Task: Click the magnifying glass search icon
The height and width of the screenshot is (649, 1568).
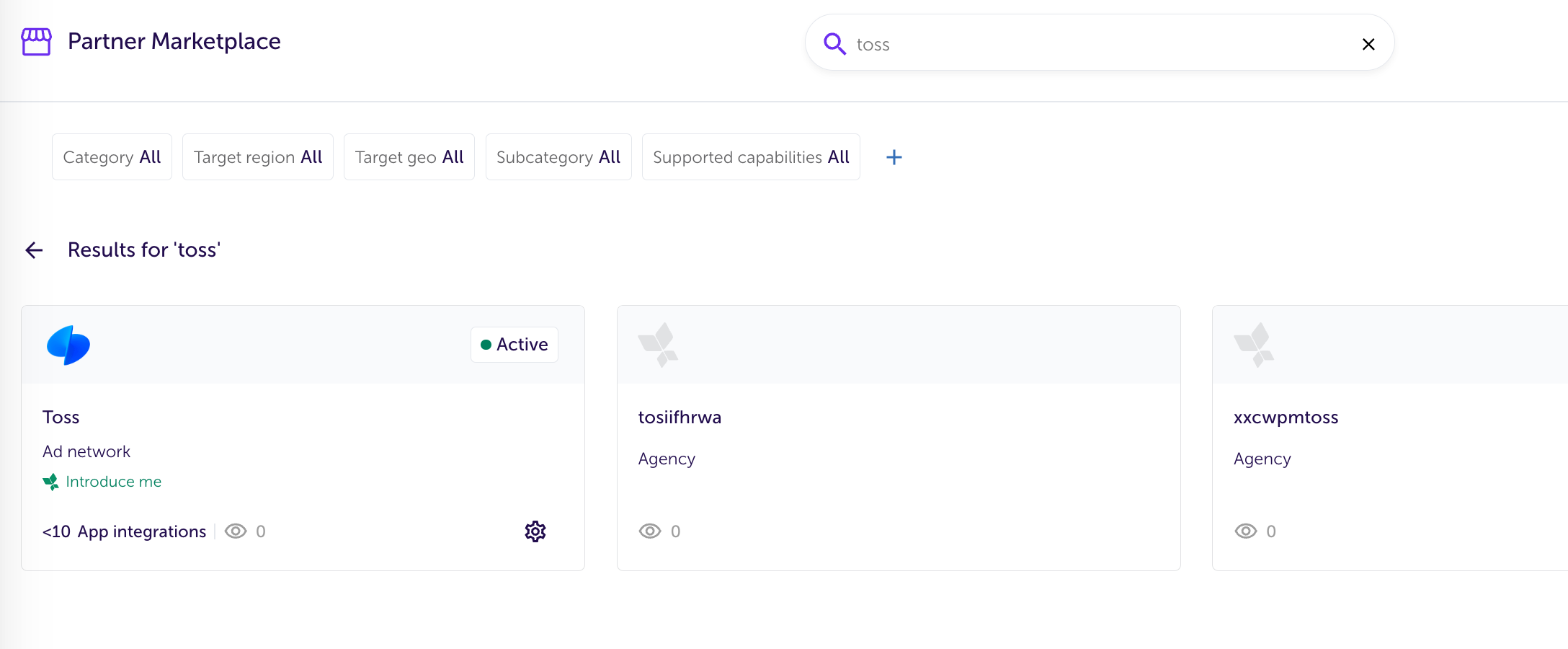Action: [834, 44]
